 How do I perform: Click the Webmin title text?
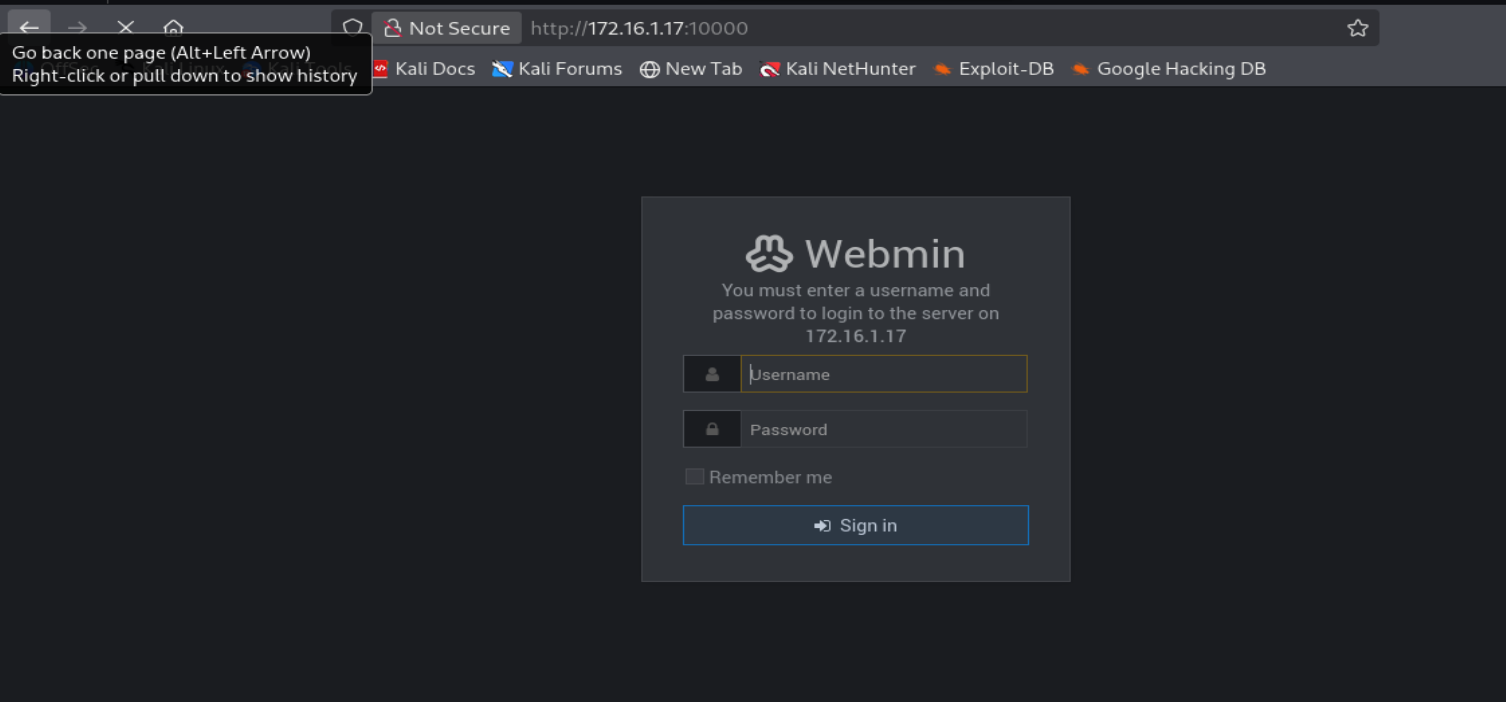885,254
